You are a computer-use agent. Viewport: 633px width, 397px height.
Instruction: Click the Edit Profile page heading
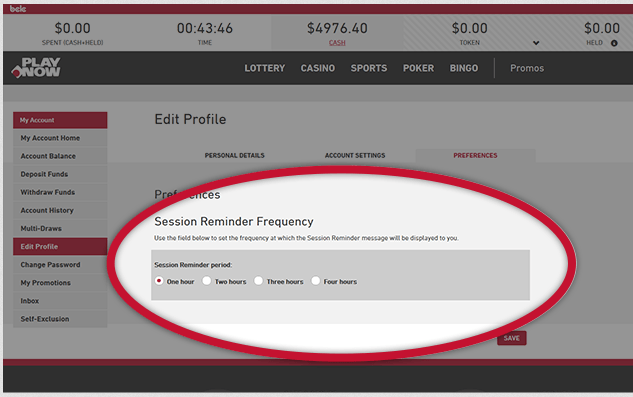pos(190,119)
